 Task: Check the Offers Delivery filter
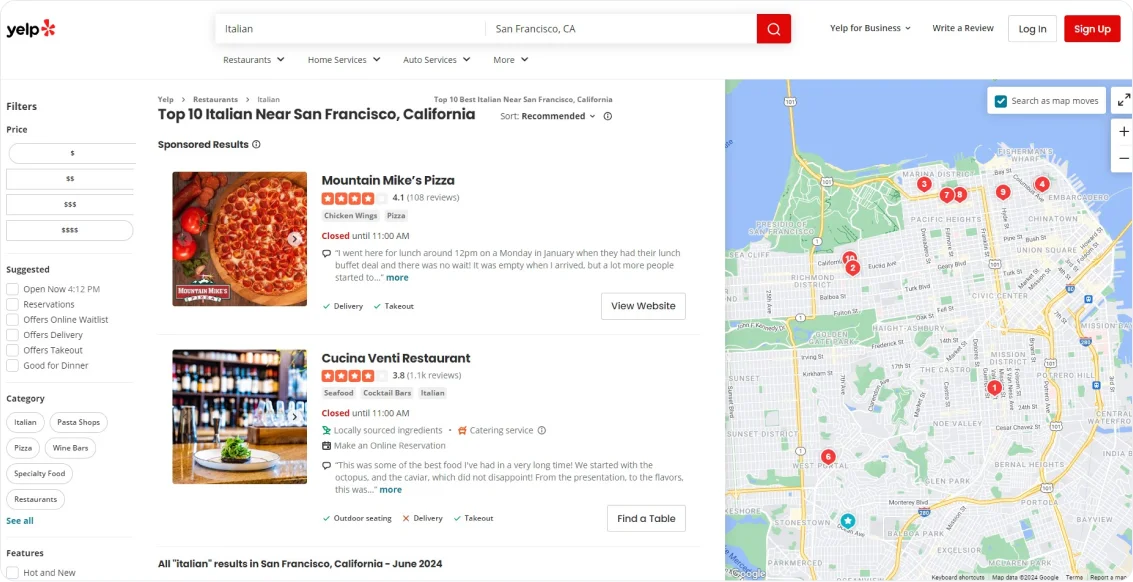point(12,335)
